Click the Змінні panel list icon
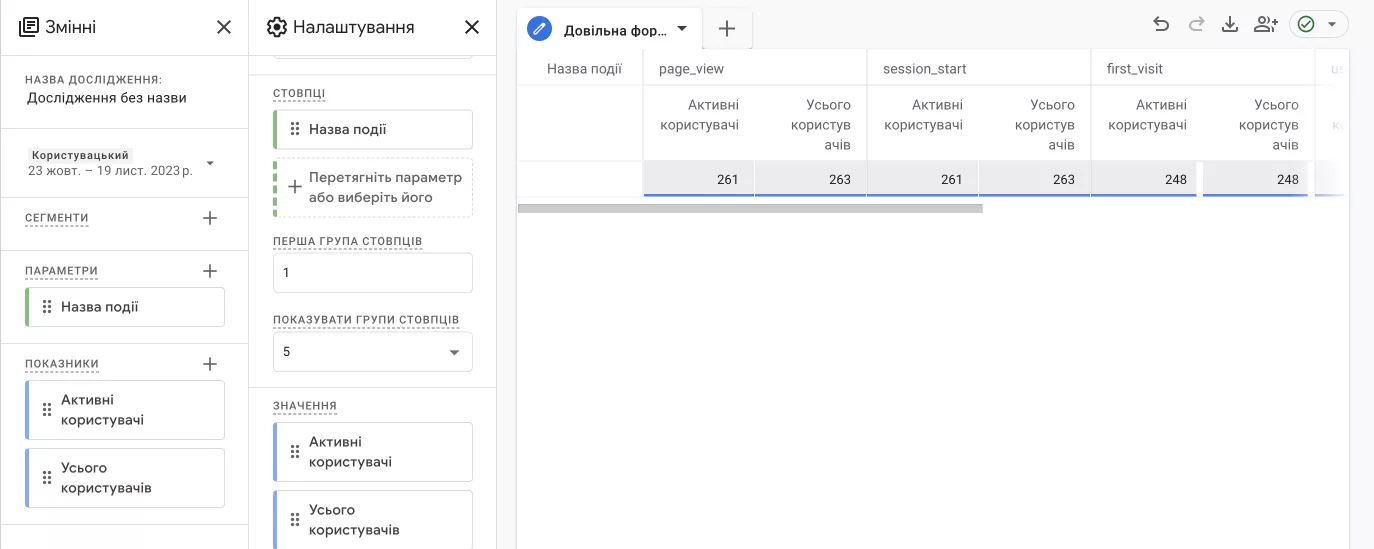Screen dimensions: 1374x549 pos(29,27)
